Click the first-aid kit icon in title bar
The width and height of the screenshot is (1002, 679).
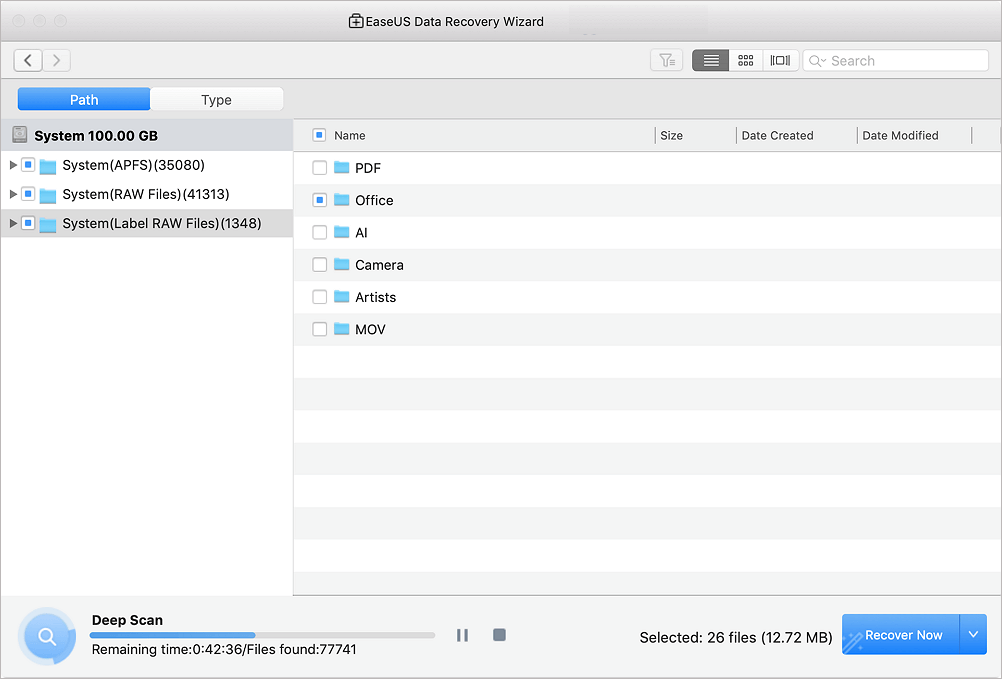tap(356, 21)
